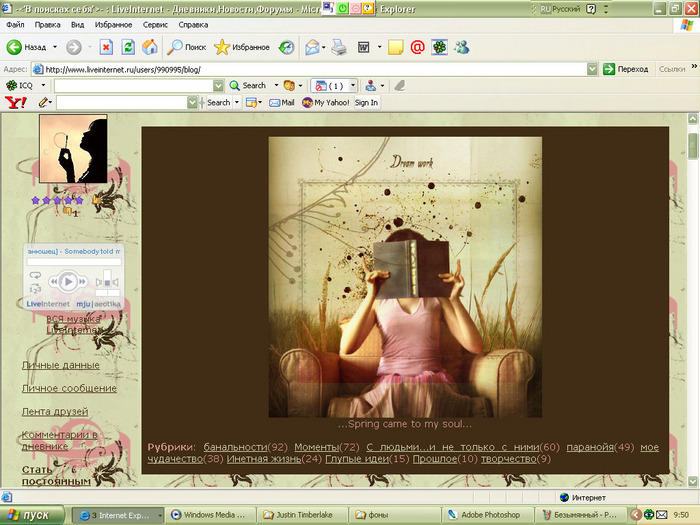Open the Mail envelope toolbar icon
Screen dimensions: 700x525
(312, 47)
